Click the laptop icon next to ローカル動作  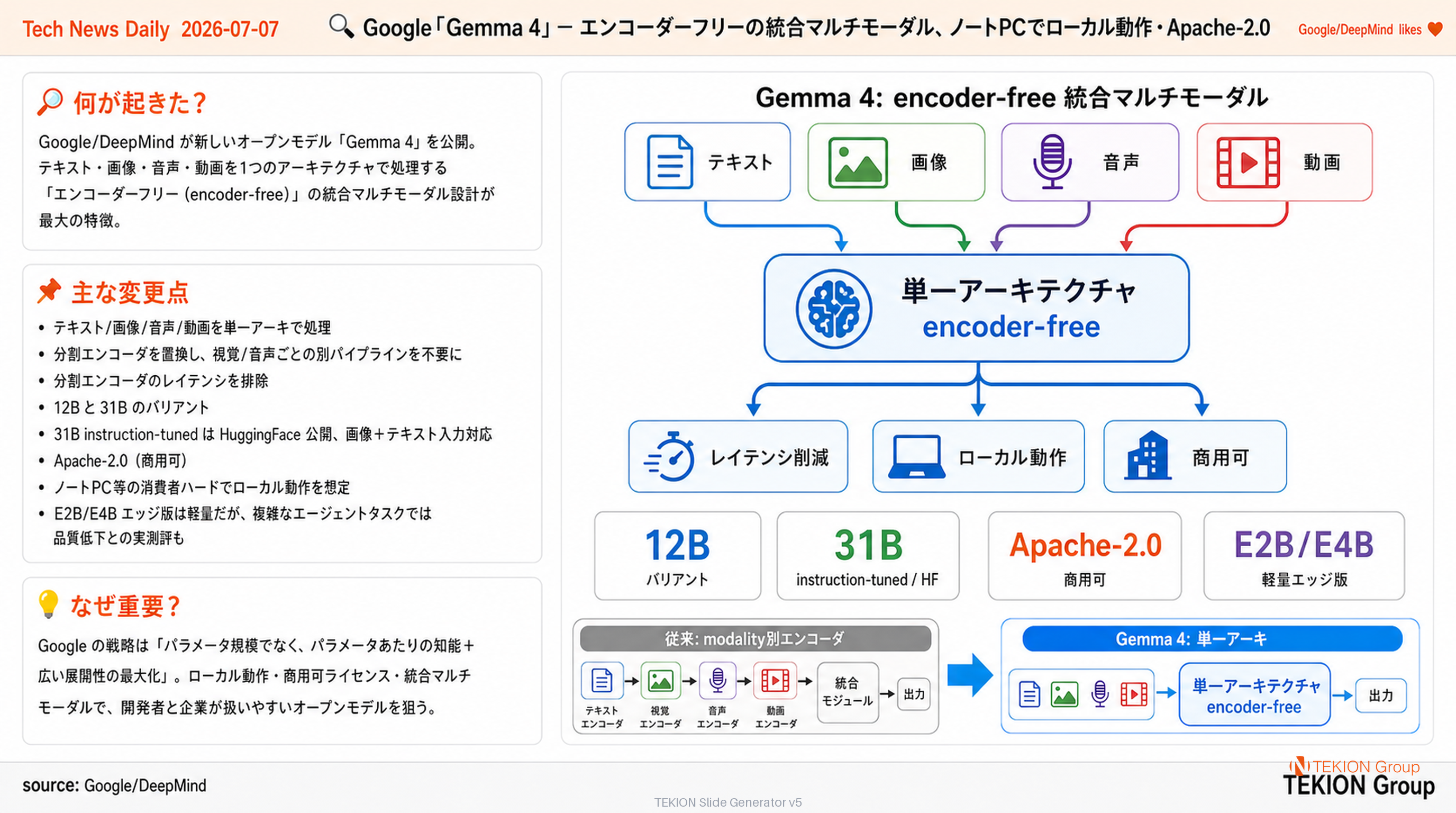coord(916,456)
